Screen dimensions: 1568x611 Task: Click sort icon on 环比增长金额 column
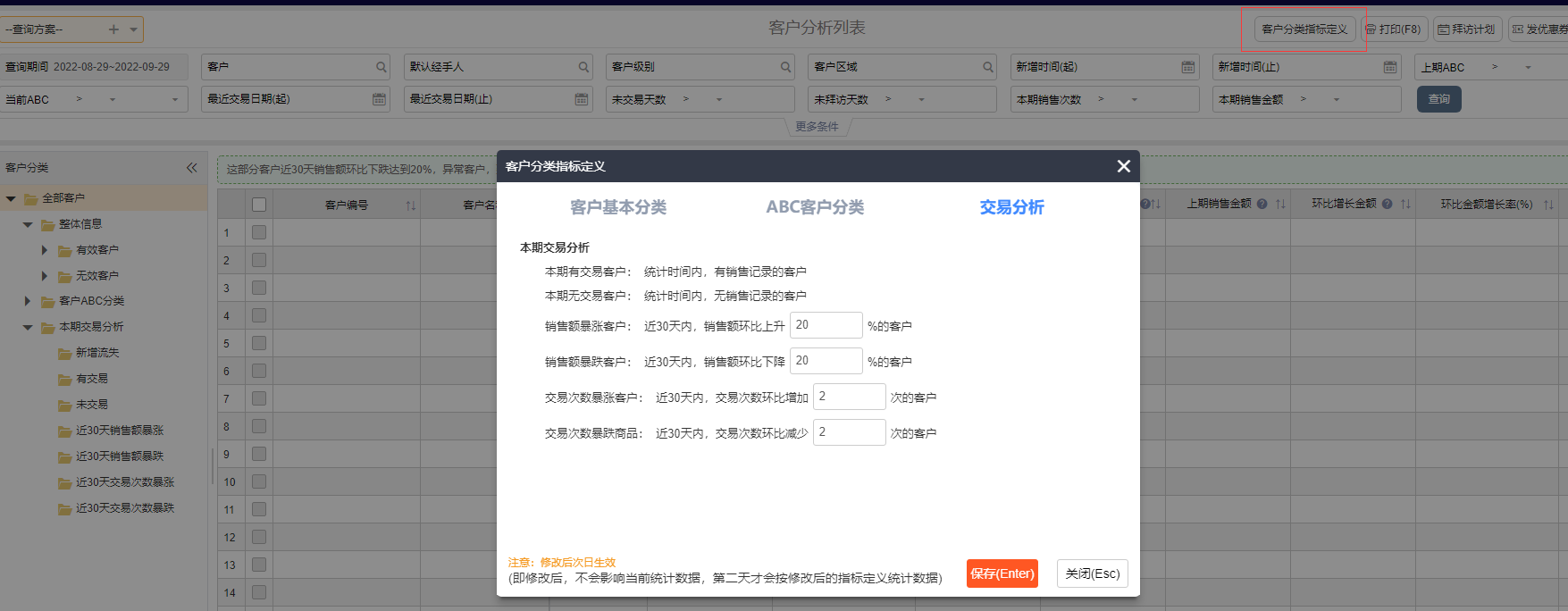coord(1405,204)
